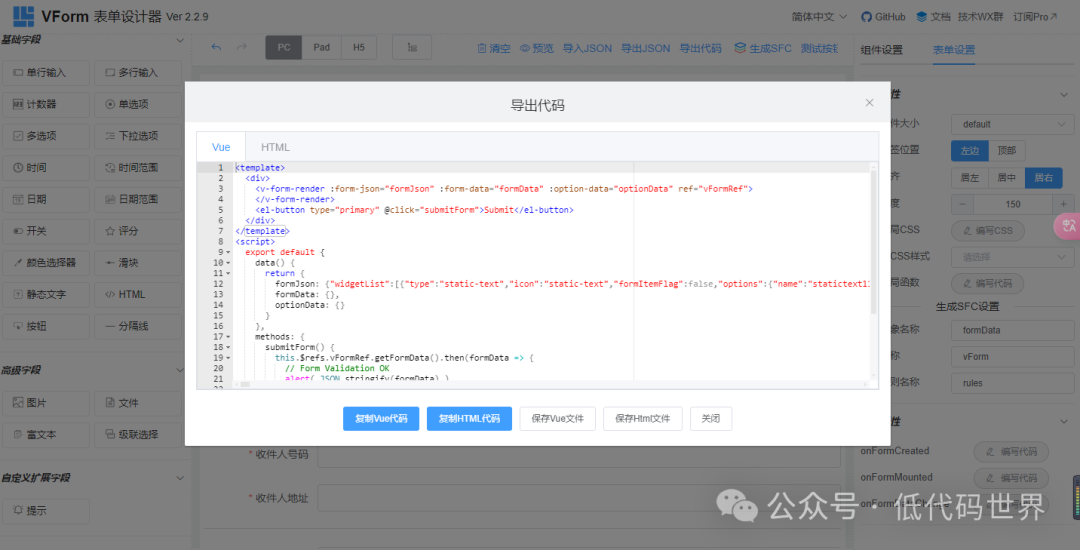1080x550 pixels.
Task: Choose 左边 label position
Action: tap(968, 151)
